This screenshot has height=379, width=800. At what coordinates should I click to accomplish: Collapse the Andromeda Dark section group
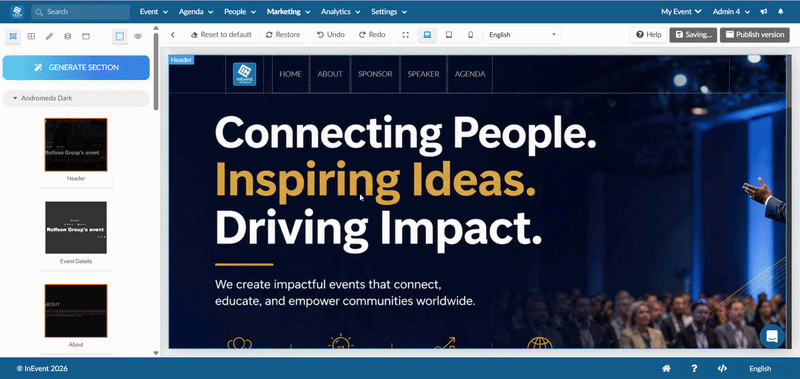tap(76, 98)
